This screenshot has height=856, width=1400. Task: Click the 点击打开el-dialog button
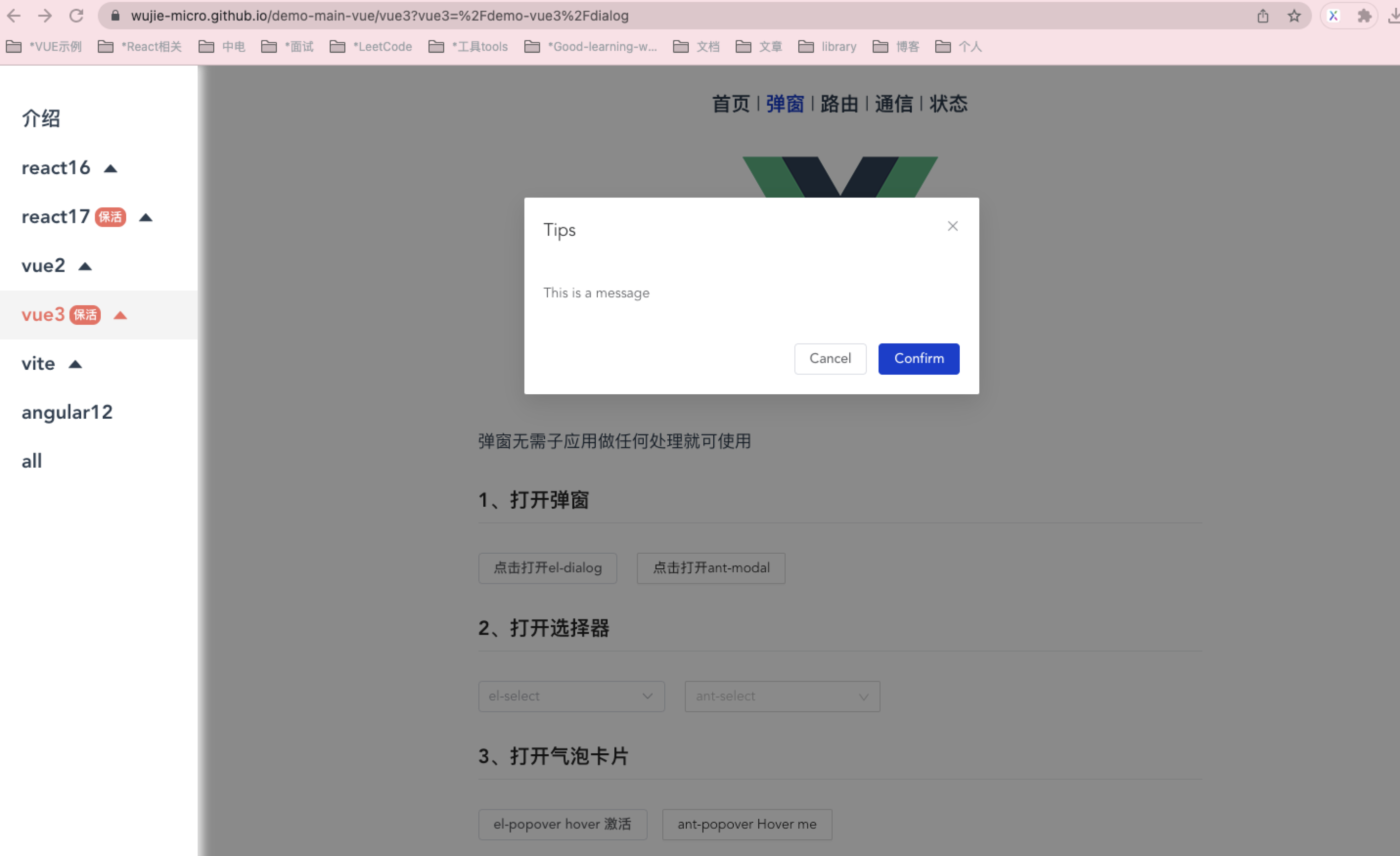point(547,568)
